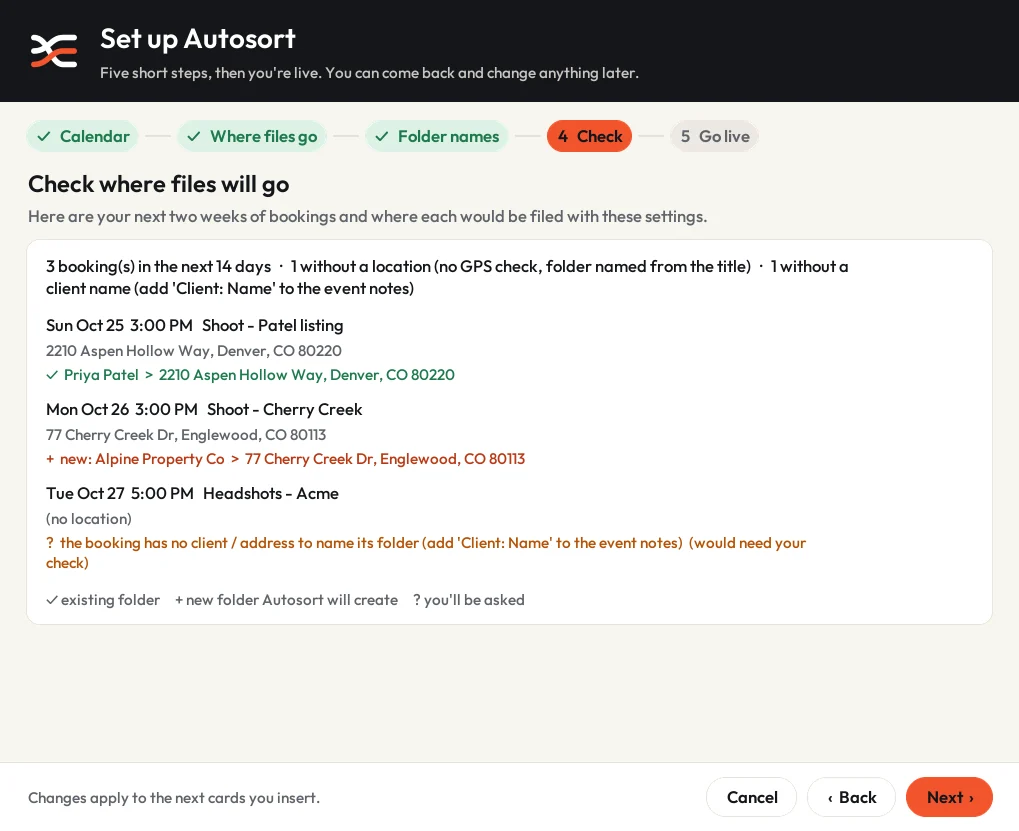Screen dimensions: 1019x831
Task: Click the Five short steps subtitle
Action: (369, 73)
